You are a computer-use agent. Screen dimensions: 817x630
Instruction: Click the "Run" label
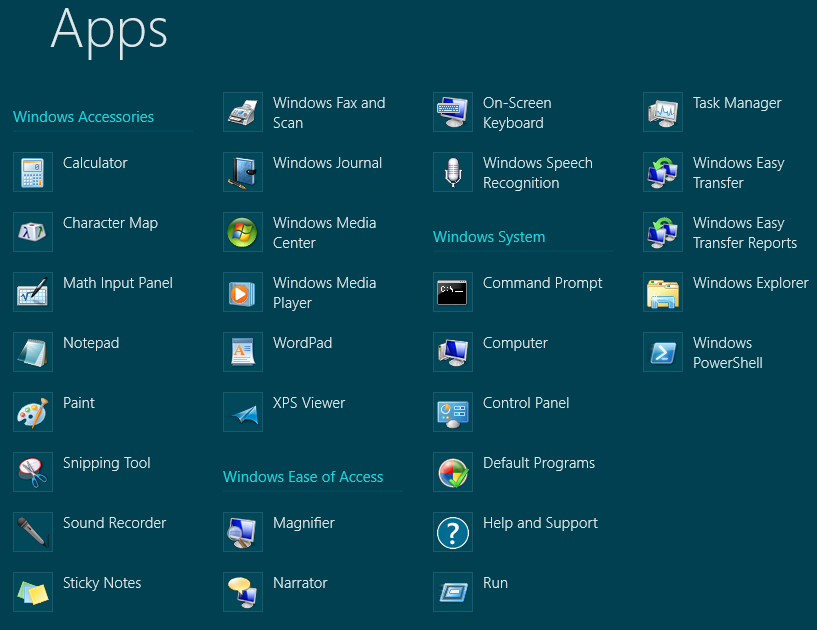click(496, 583)
